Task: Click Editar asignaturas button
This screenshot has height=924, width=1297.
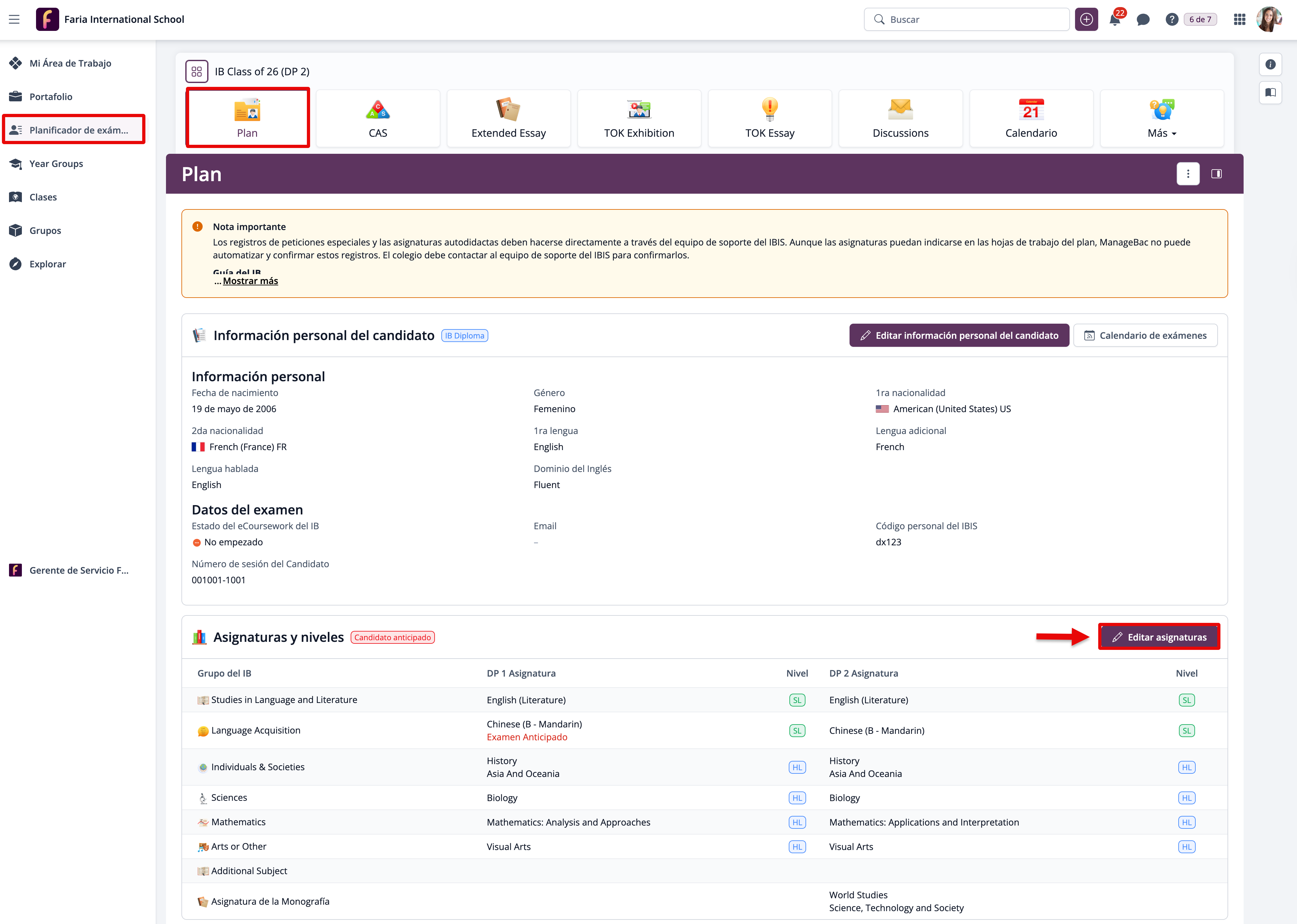Action: tap(1159, 637)
